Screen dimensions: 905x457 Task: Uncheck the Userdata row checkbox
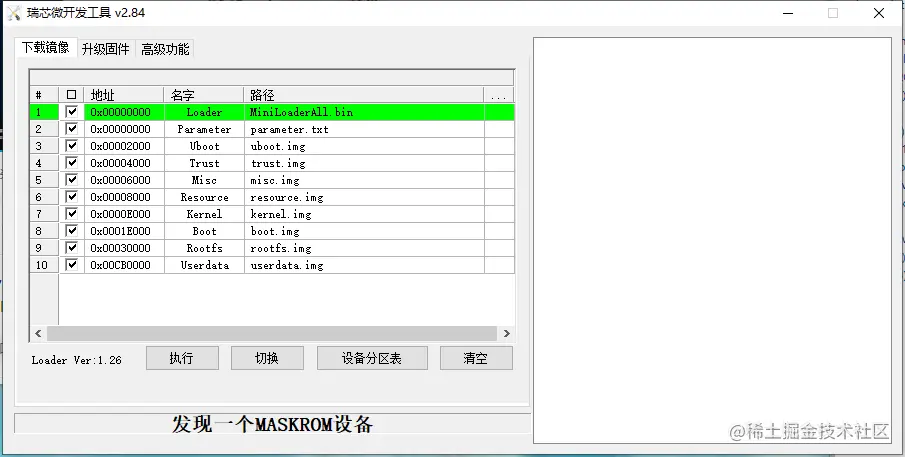coord(72,265)
